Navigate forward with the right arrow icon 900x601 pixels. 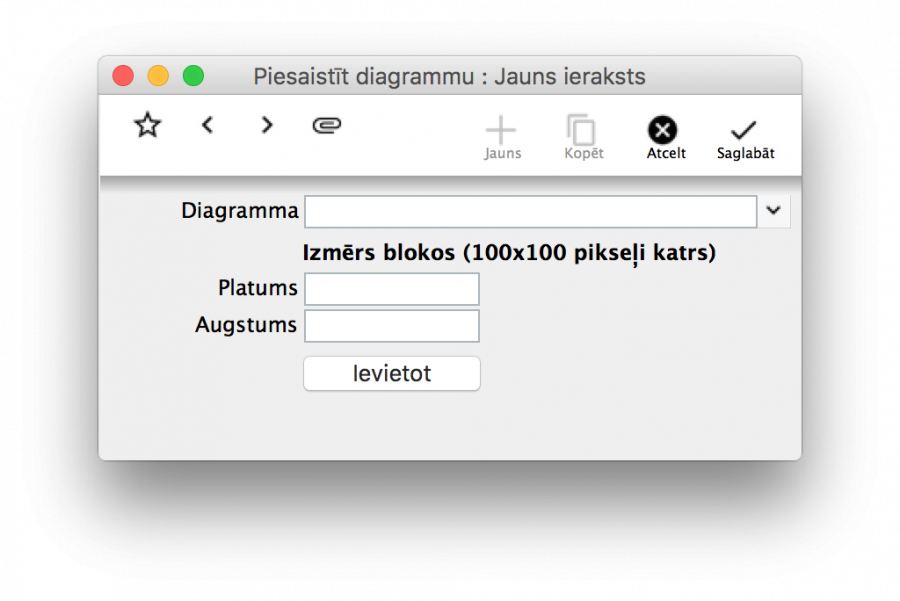(267, 125)
